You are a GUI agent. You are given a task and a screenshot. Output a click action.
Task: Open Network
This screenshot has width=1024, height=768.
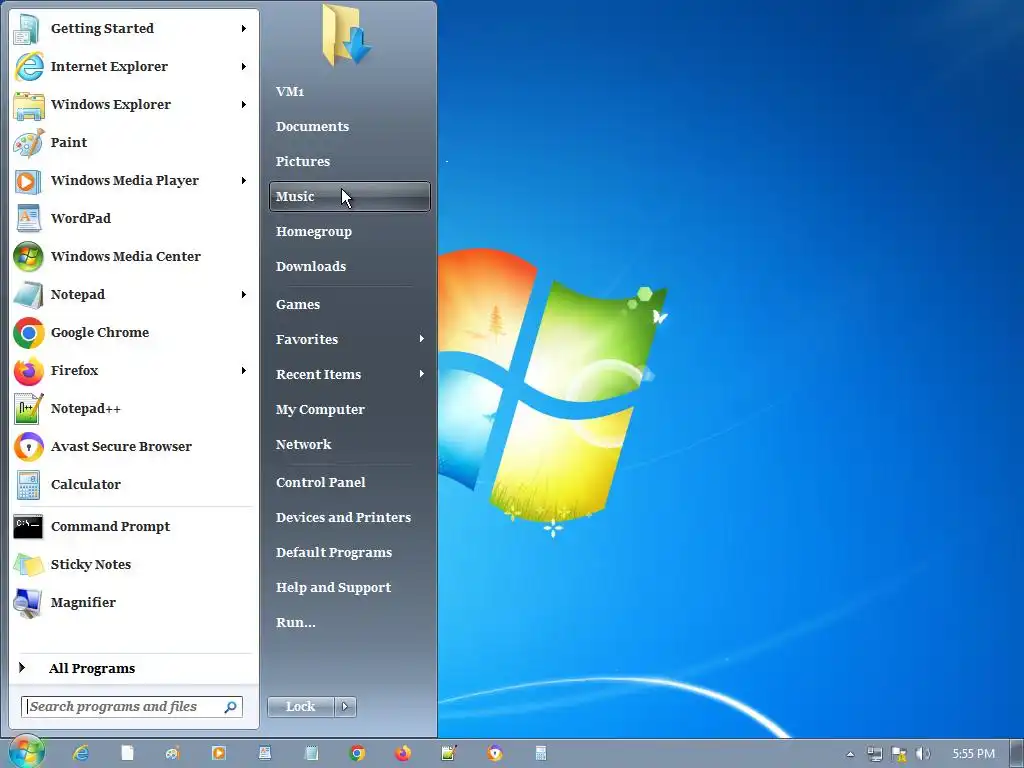[x=349, y=444]
